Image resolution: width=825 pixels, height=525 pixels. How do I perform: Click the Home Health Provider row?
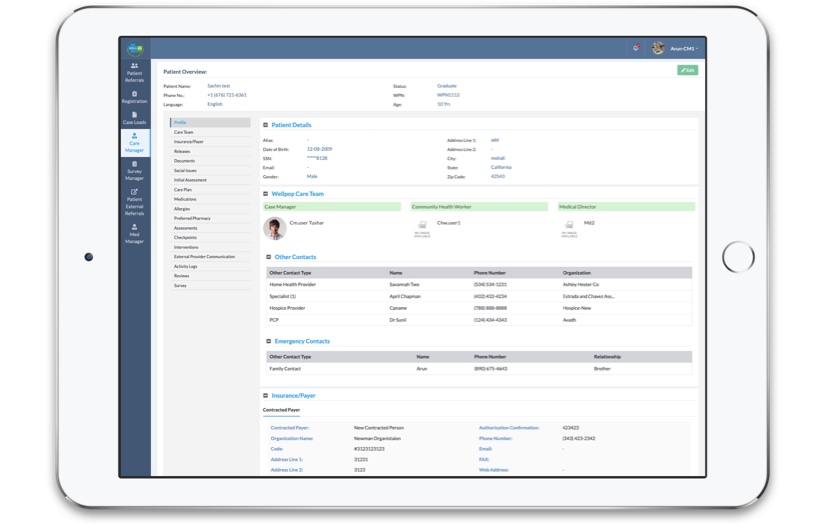tap(479, 285)
